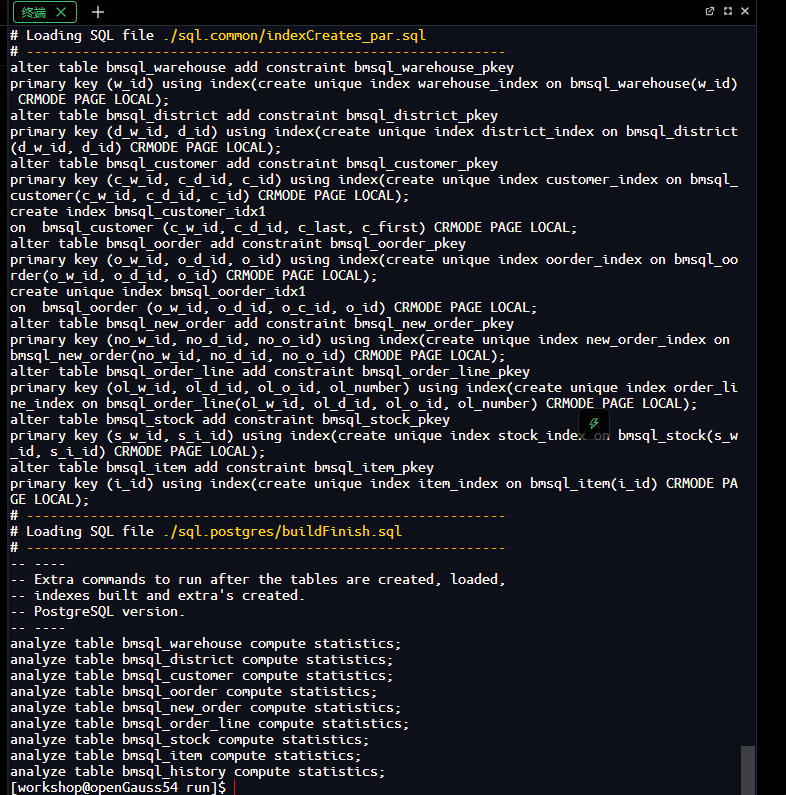
Task: Click the 'analyze table bmsql_warehouse' line
Action: 205,643
